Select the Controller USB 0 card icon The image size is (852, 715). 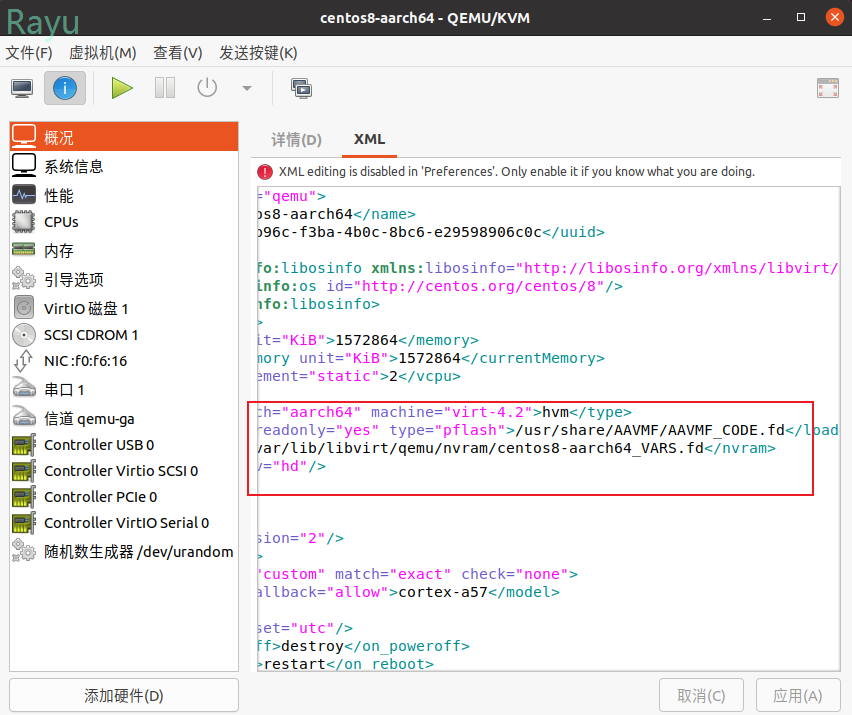pyautogui.click(x=24, y=445)
